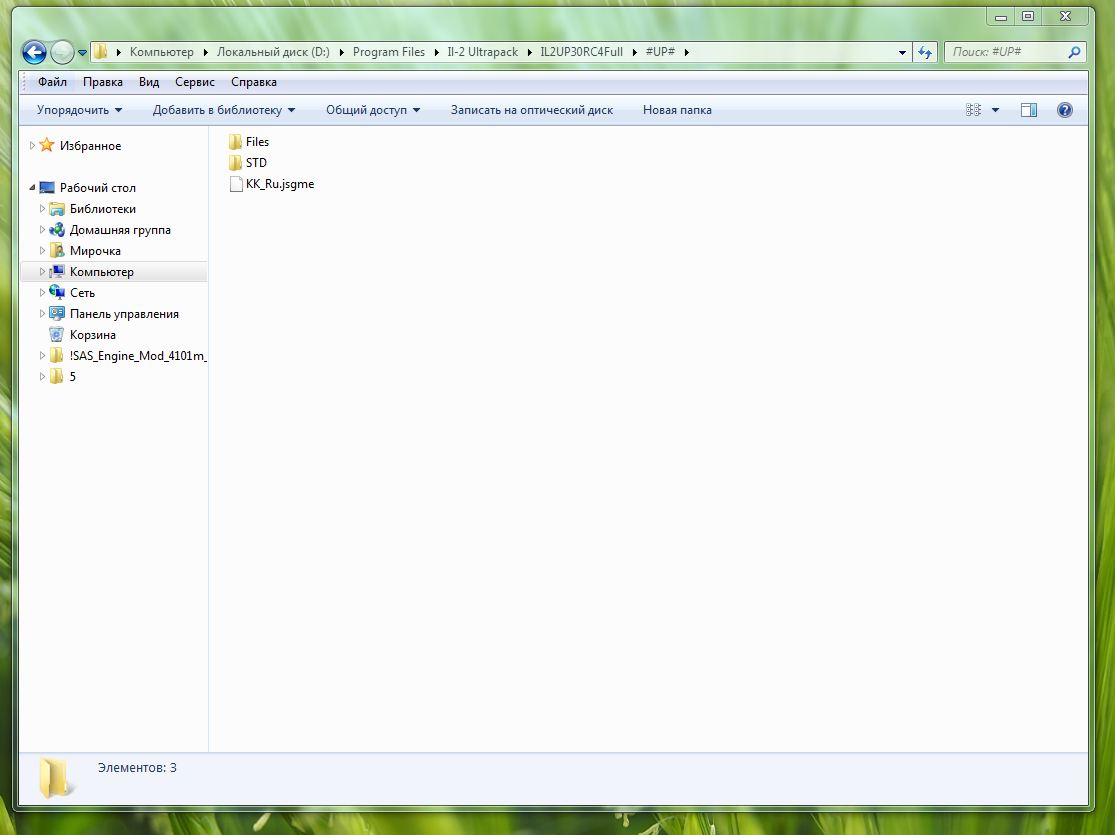Minimize the Explorer window
Image resolution: width=1115 pixels, height=835 pixels.
[1001, 16]
